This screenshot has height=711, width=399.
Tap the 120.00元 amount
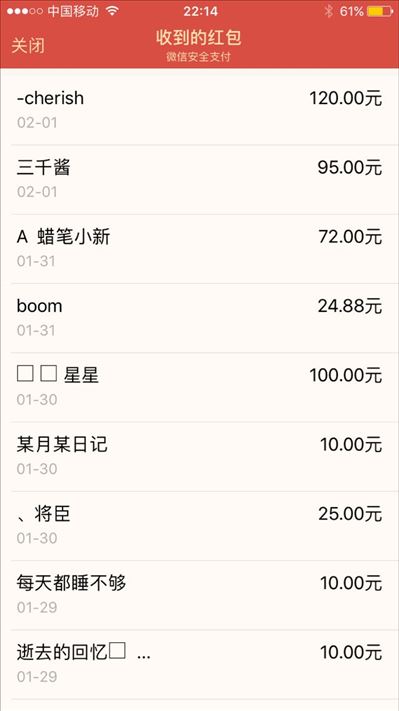point(345,98)
